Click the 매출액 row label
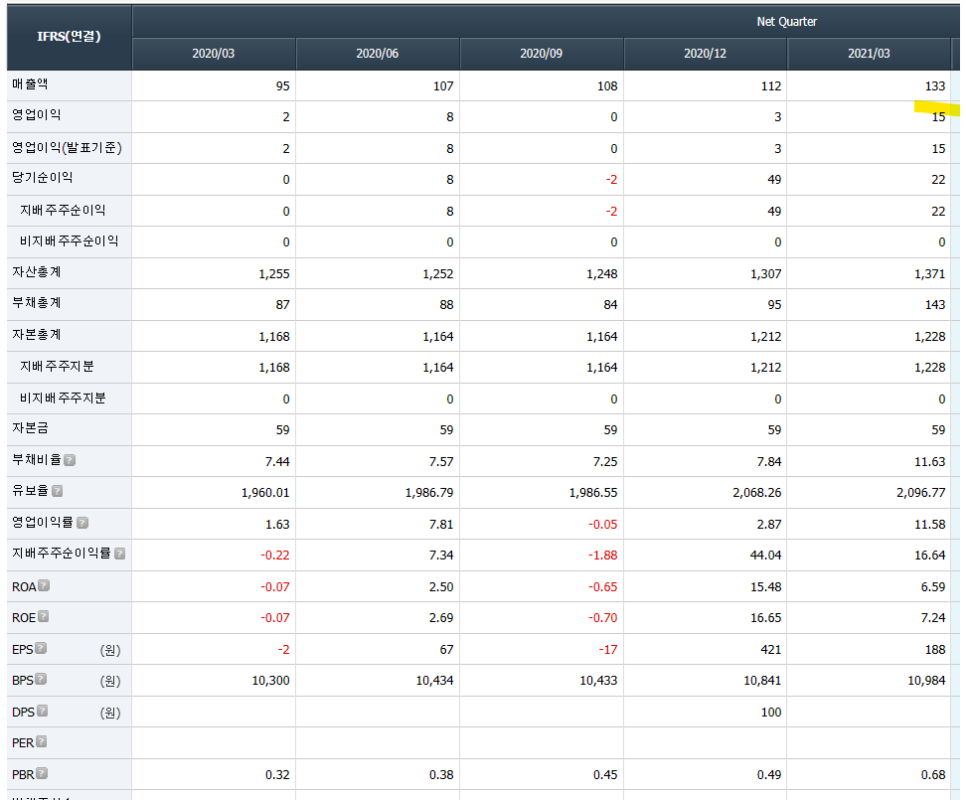 (30, 84)
